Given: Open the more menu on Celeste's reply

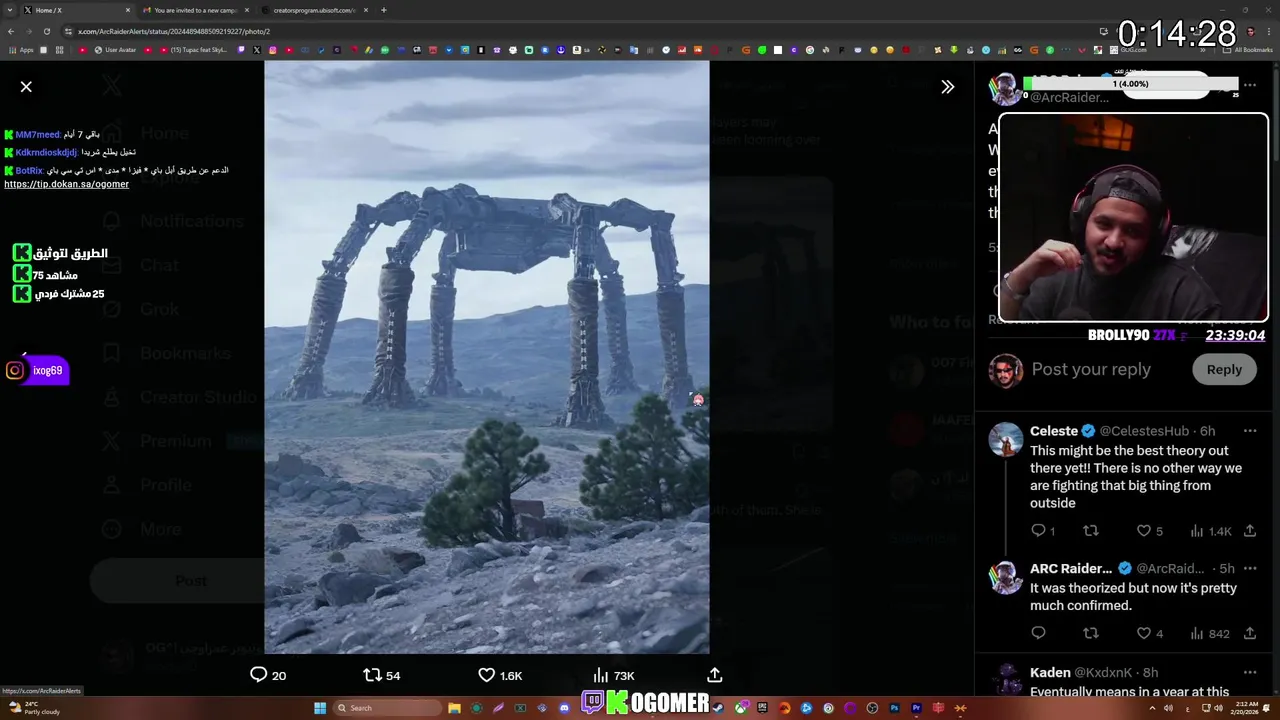Looking at the screenshot, I should tap(1250, 431).
